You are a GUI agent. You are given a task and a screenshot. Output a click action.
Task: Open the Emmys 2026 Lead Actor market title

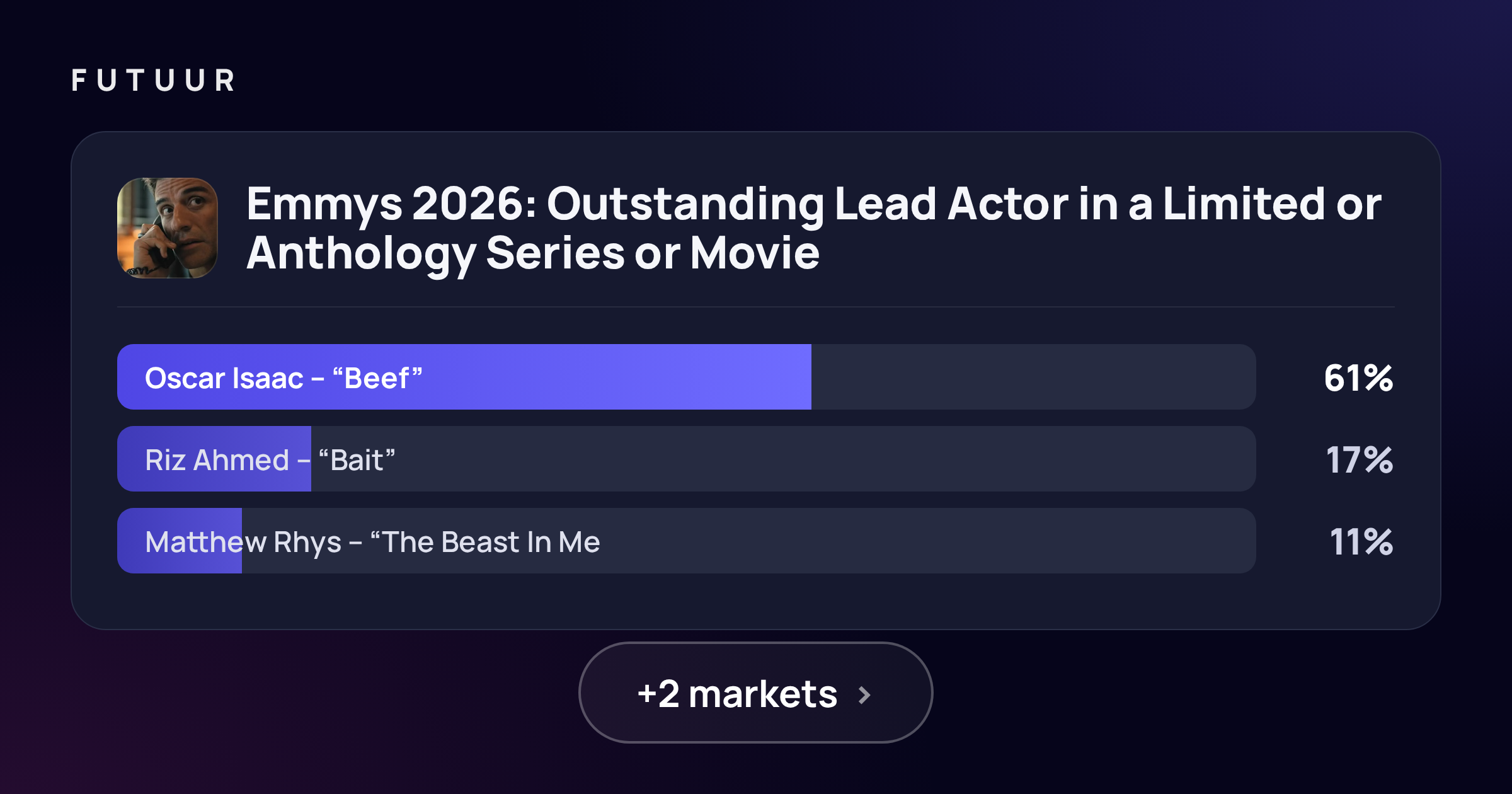pos(813,228)
